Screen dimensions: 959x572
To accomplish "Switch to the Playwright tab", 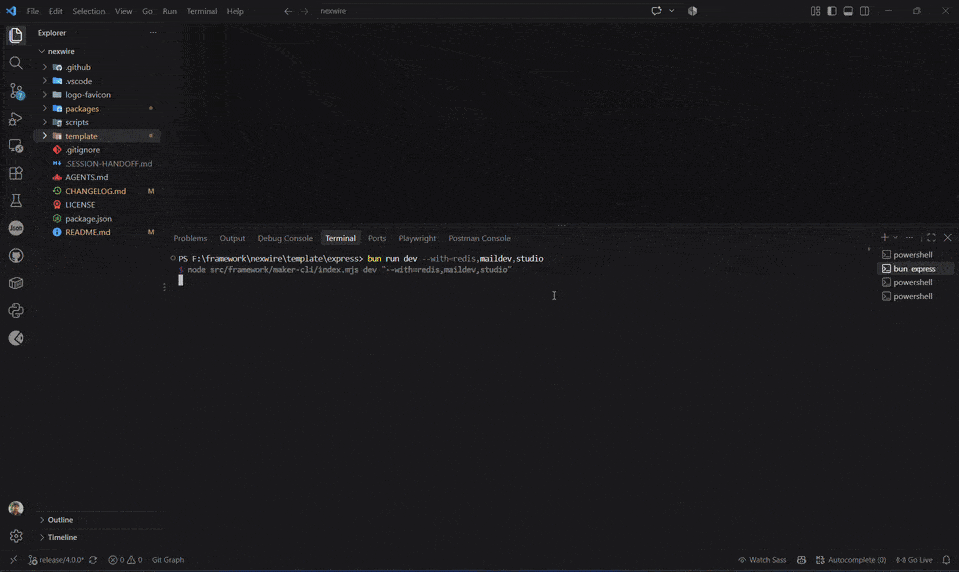I will (x=417, y=238).
